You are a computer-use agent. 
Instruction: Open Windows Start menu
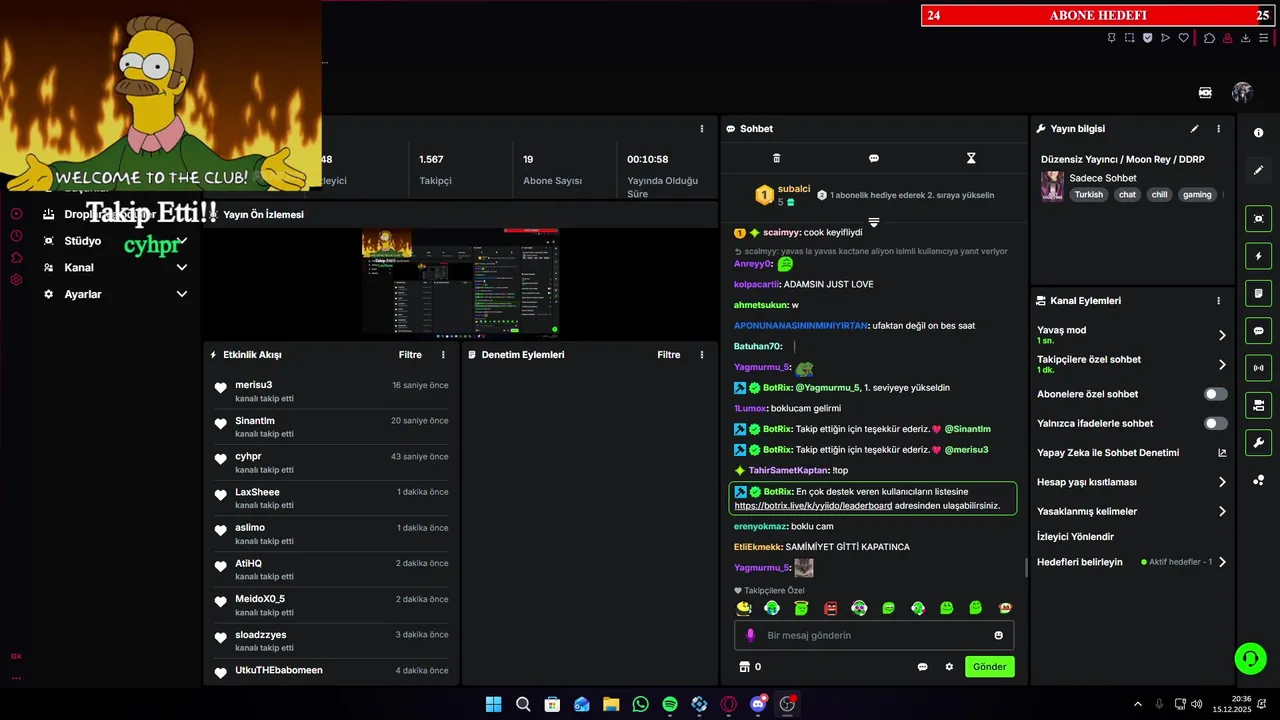(493, 704)
